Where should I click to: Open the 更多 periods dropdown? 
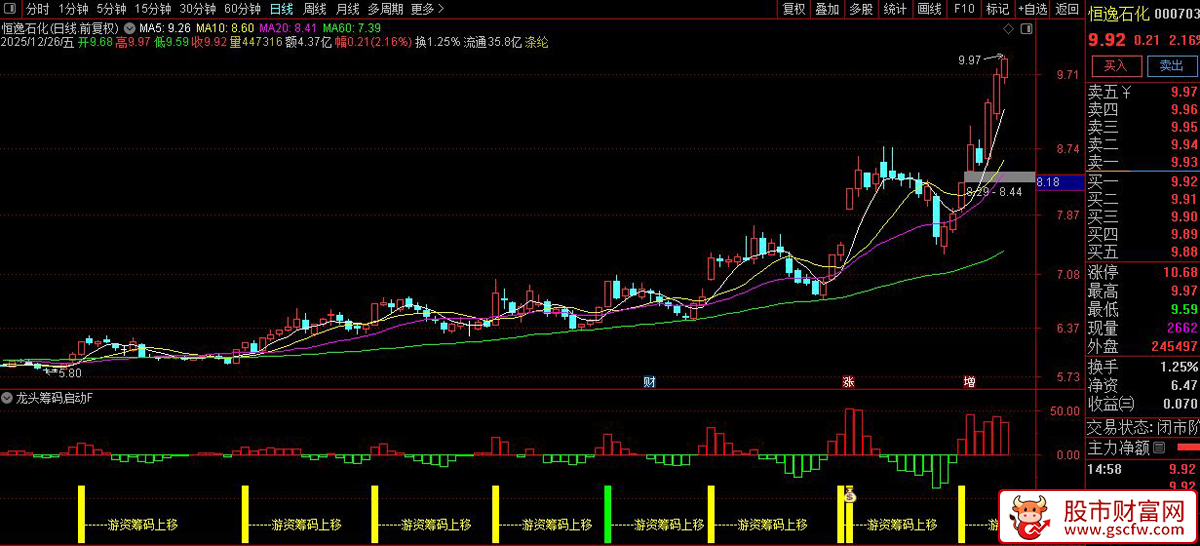[427, 9]
